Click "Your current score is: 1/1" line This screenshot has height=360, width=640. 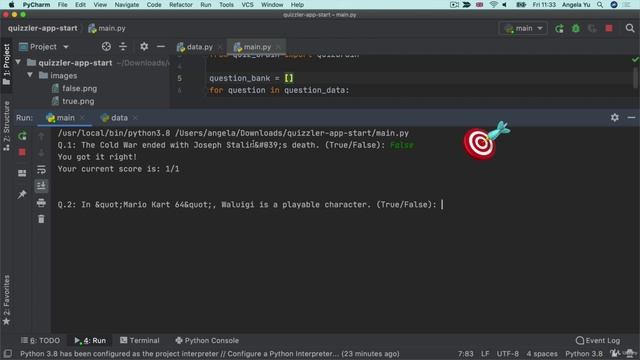[118, 169]
